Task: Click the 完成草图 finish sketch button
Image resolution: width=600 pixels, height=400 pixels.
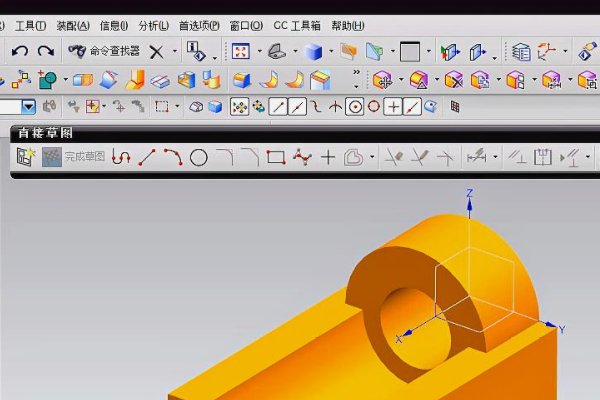Action: click(74, 157)
